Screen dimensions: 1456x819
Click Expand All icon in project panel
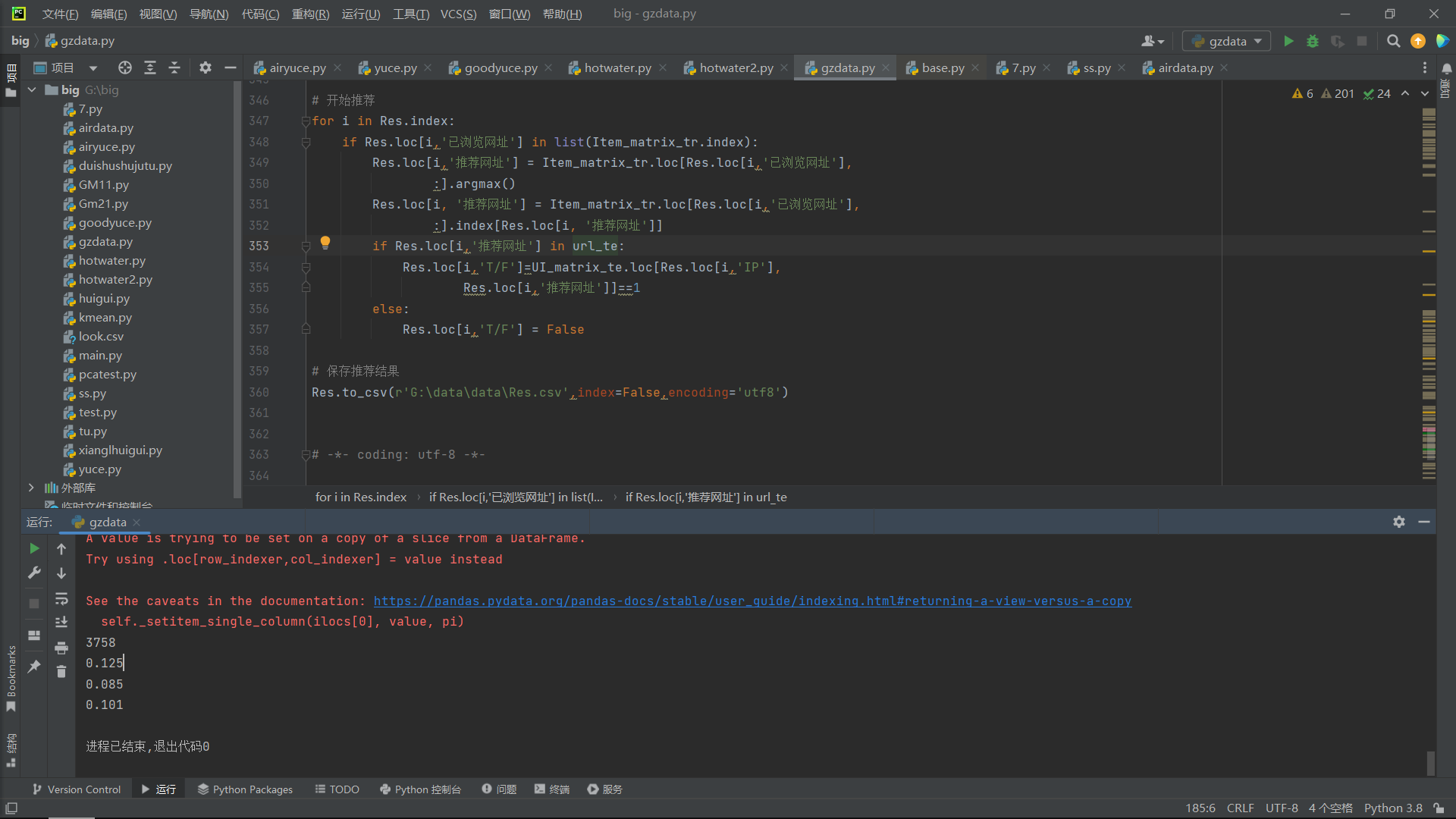pos(150,67)
